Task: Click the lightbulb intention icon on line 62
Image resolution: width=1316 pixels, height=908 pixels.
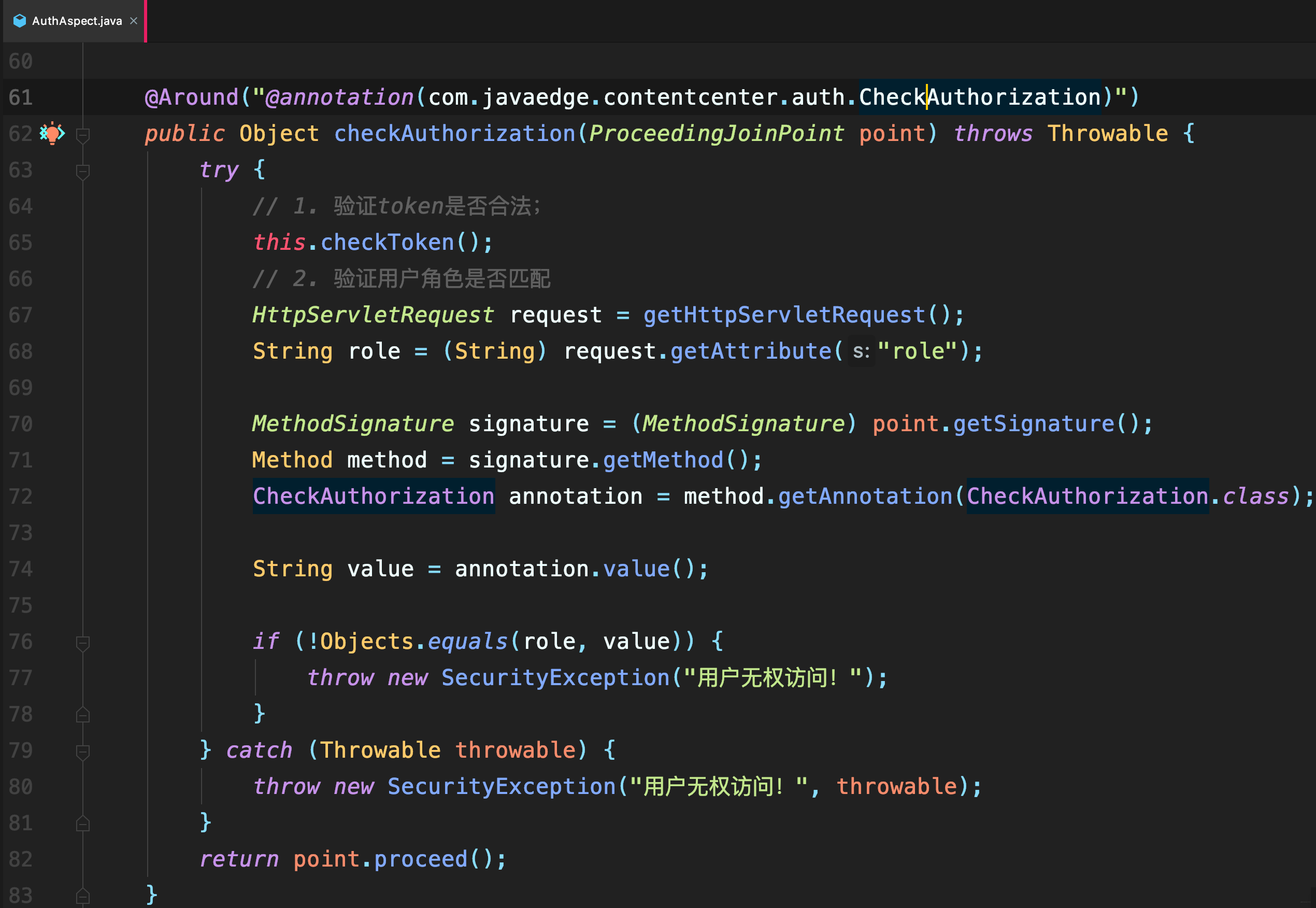Action: coord(52,134)
